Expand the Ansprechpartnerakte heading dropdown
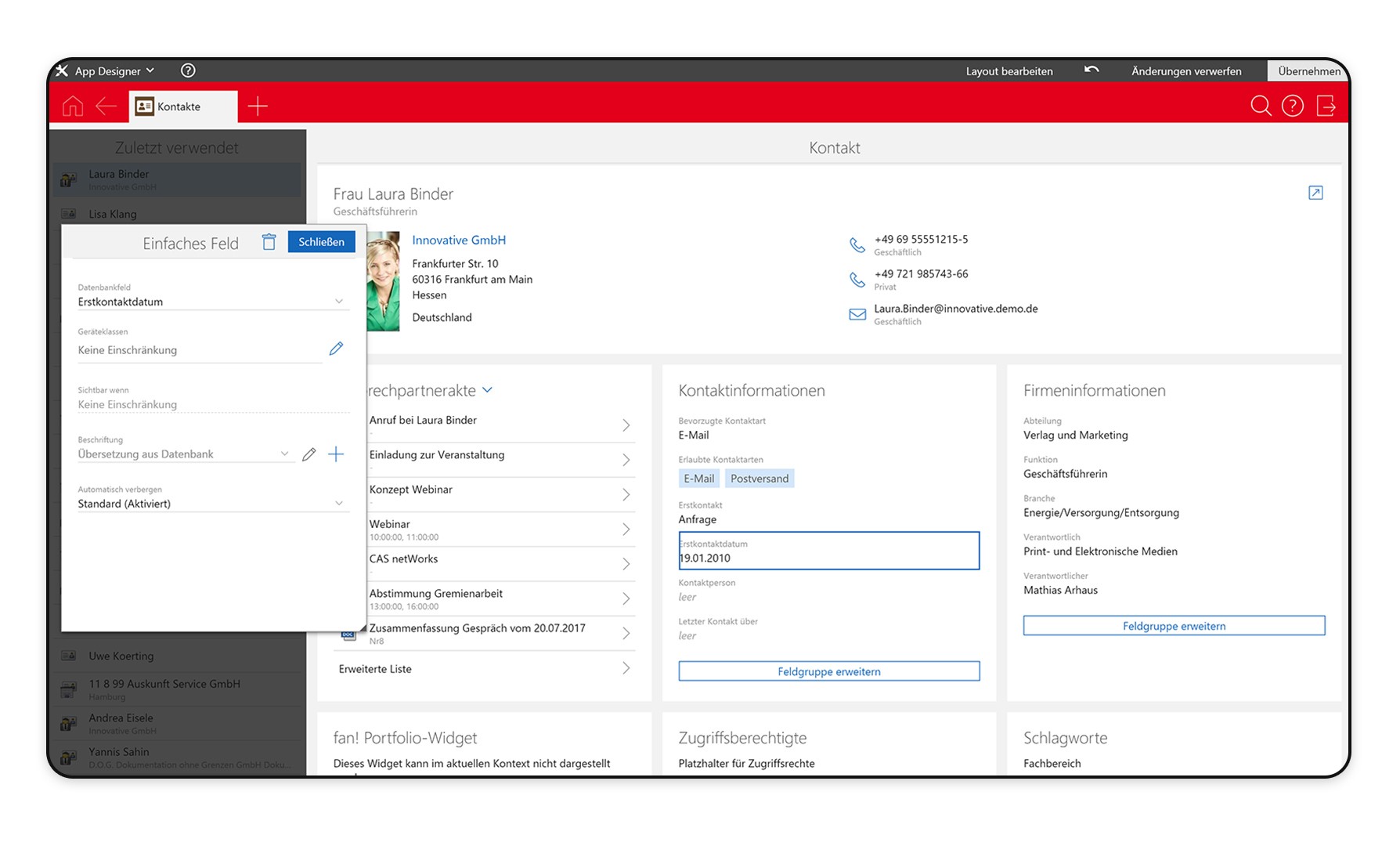This screenshot has width=1400, height=846. click(487, 389)
